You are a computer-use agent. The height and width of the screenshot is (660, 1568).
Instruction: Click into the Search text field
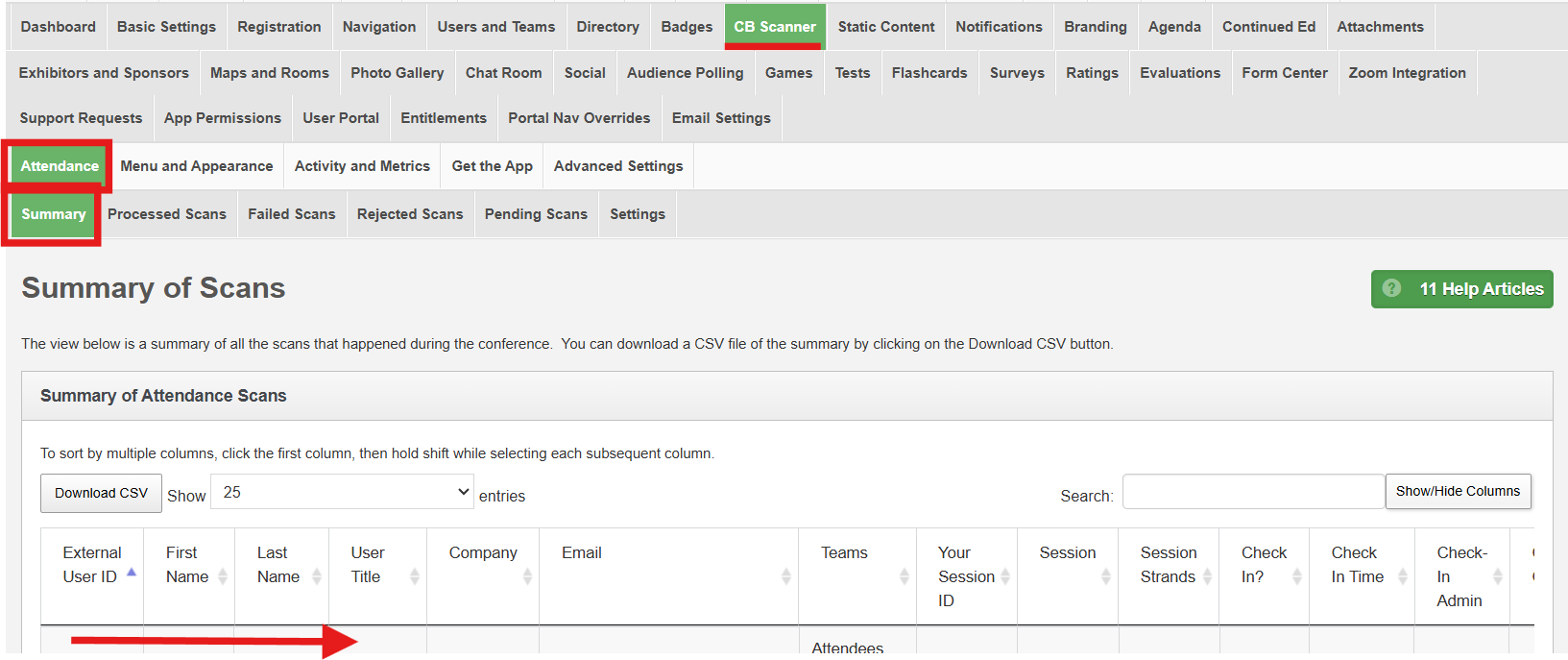point(1253,492)
